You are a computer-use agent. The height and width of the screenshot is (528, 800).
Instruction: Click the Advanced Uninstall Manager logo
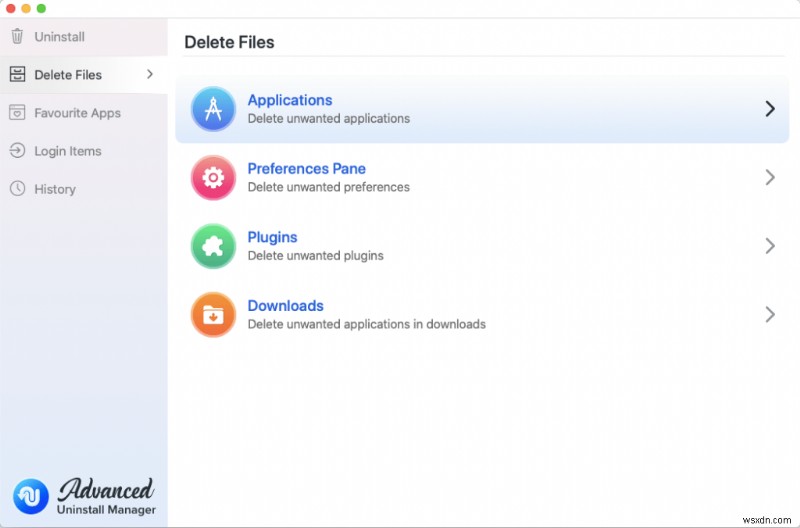31,496
